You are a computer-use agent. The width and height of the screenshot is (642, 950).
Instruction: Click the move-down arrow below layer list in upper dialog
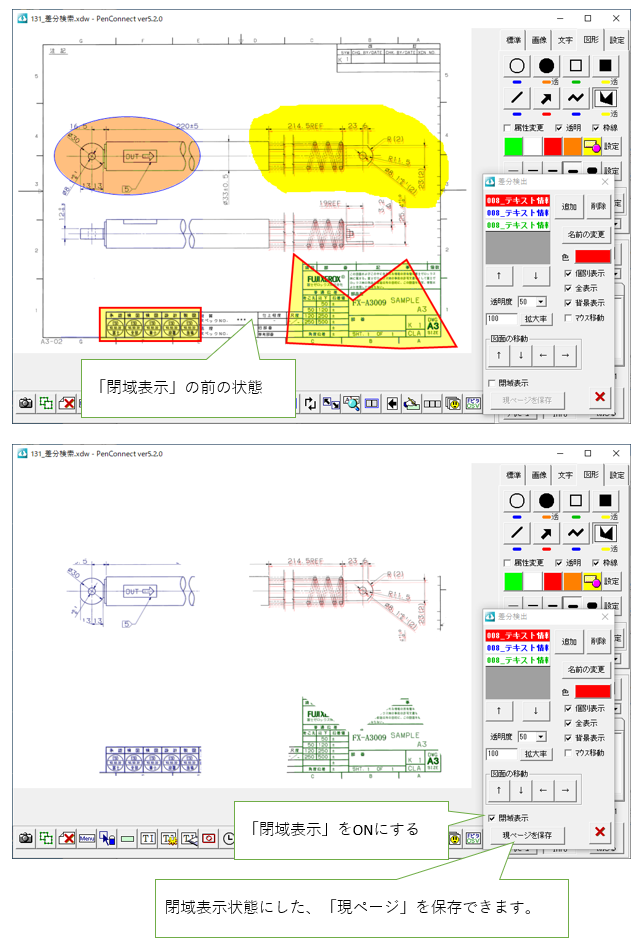[535, 275]
